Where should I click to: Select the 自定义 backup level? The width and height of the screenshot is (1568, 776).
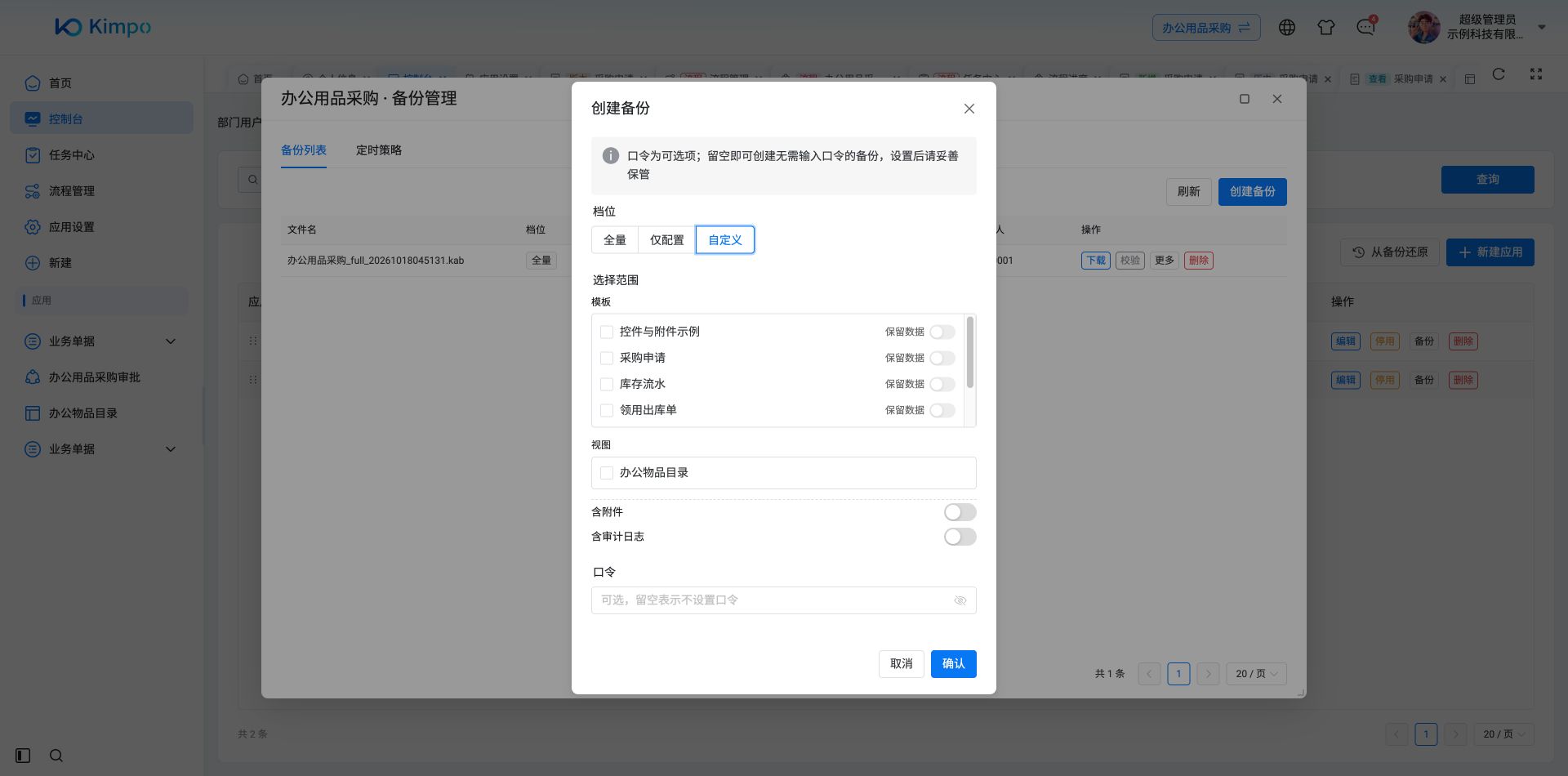pyautogui.click(x=725, y=240)
